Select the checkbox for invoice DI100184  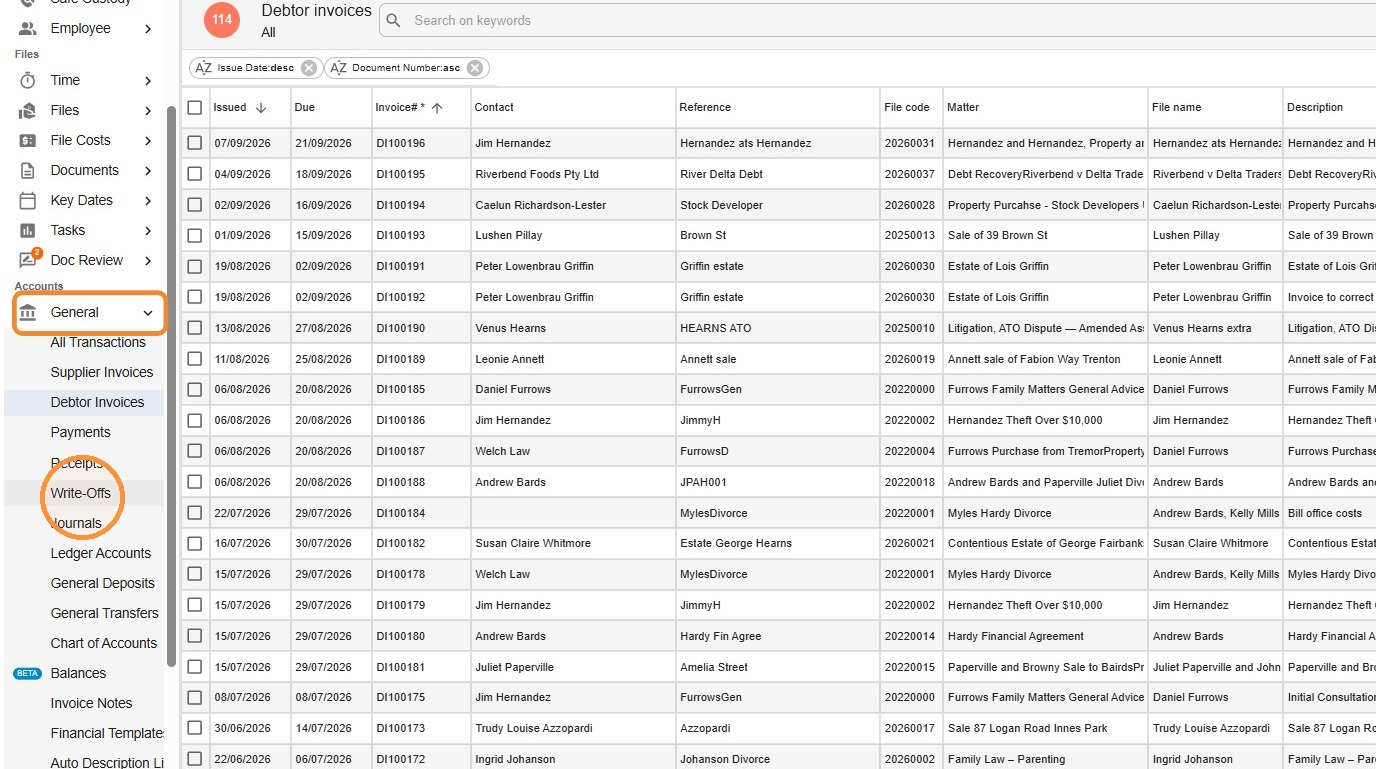tap(195, 513)
